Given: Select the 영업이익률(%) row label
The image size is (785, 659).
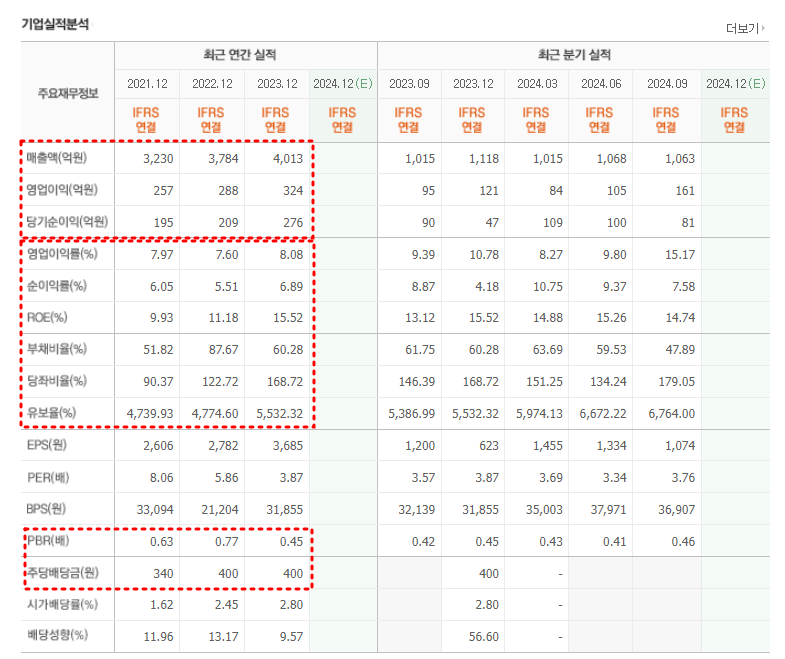Looking at the screenshot, I should pyautogui.click(x=62, y=254).
